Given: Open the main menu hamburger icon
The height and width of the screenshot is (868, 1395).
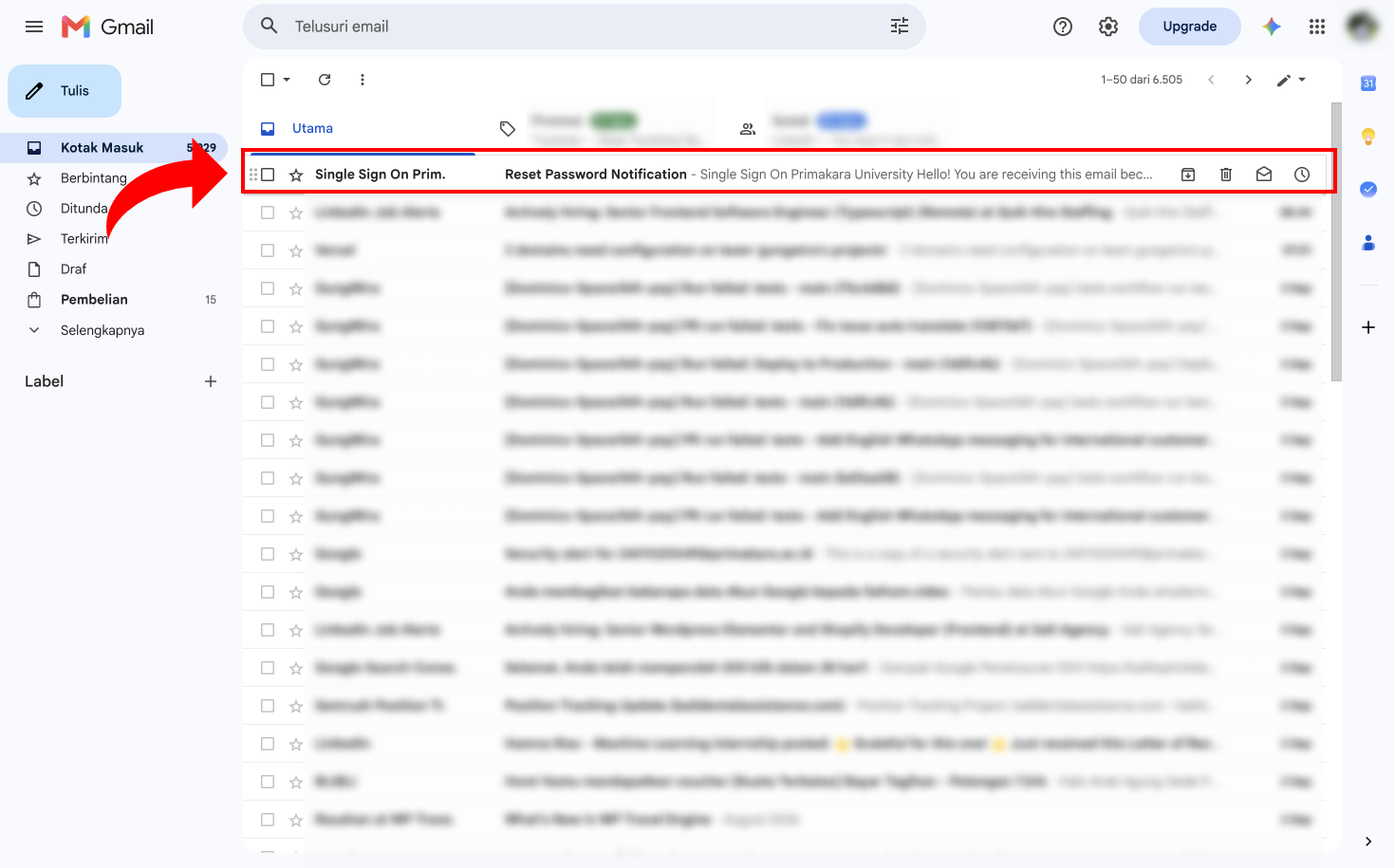Looking at the screenshot, I should 34,27.
